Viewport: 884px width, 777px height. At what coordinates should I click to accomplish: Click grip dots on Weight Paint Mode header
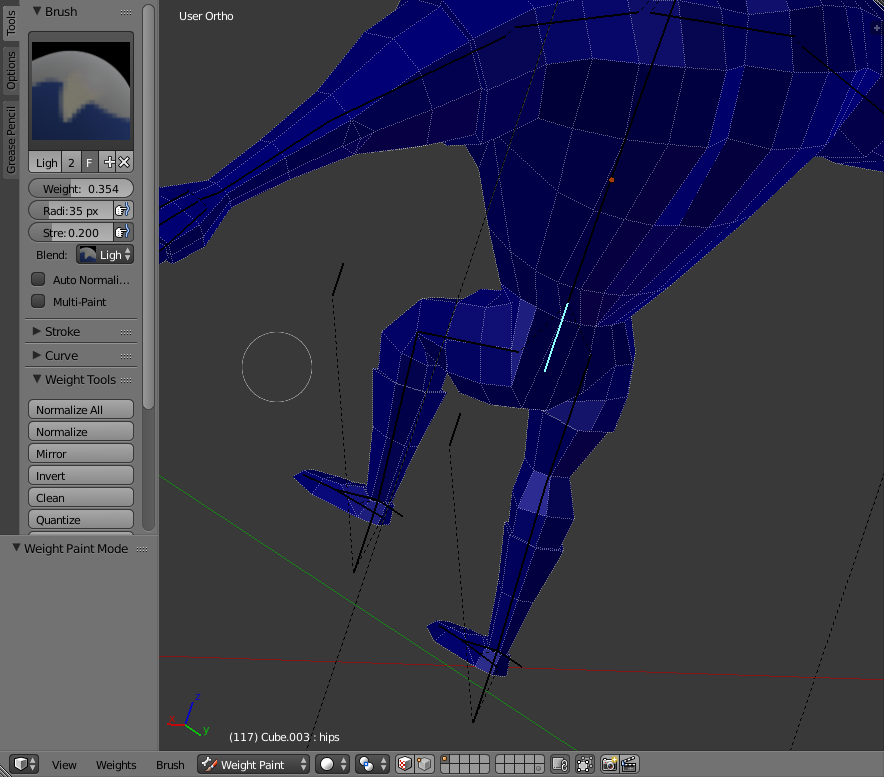click(x=142, y=549)
